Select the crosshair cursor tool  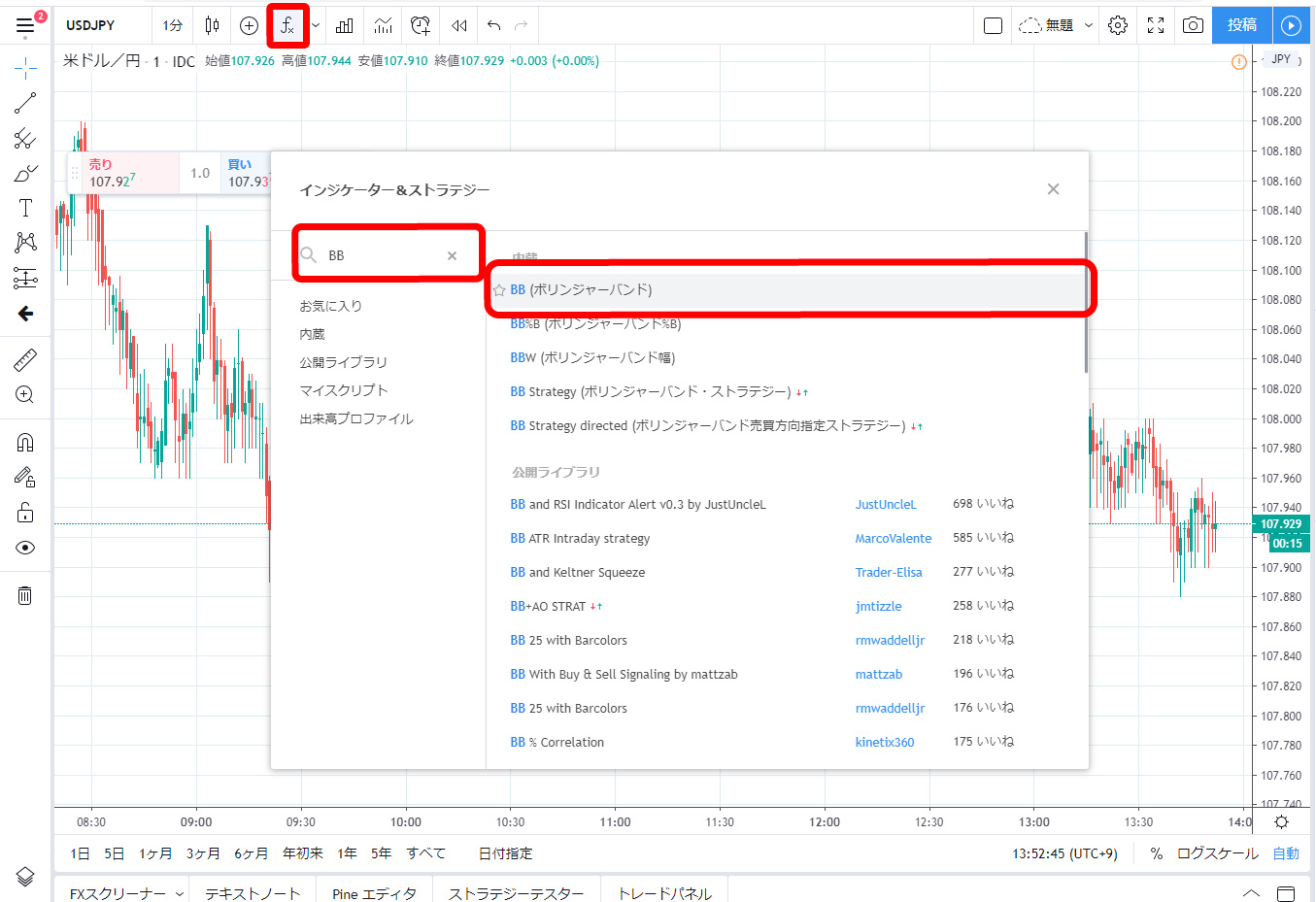(25, 66)
